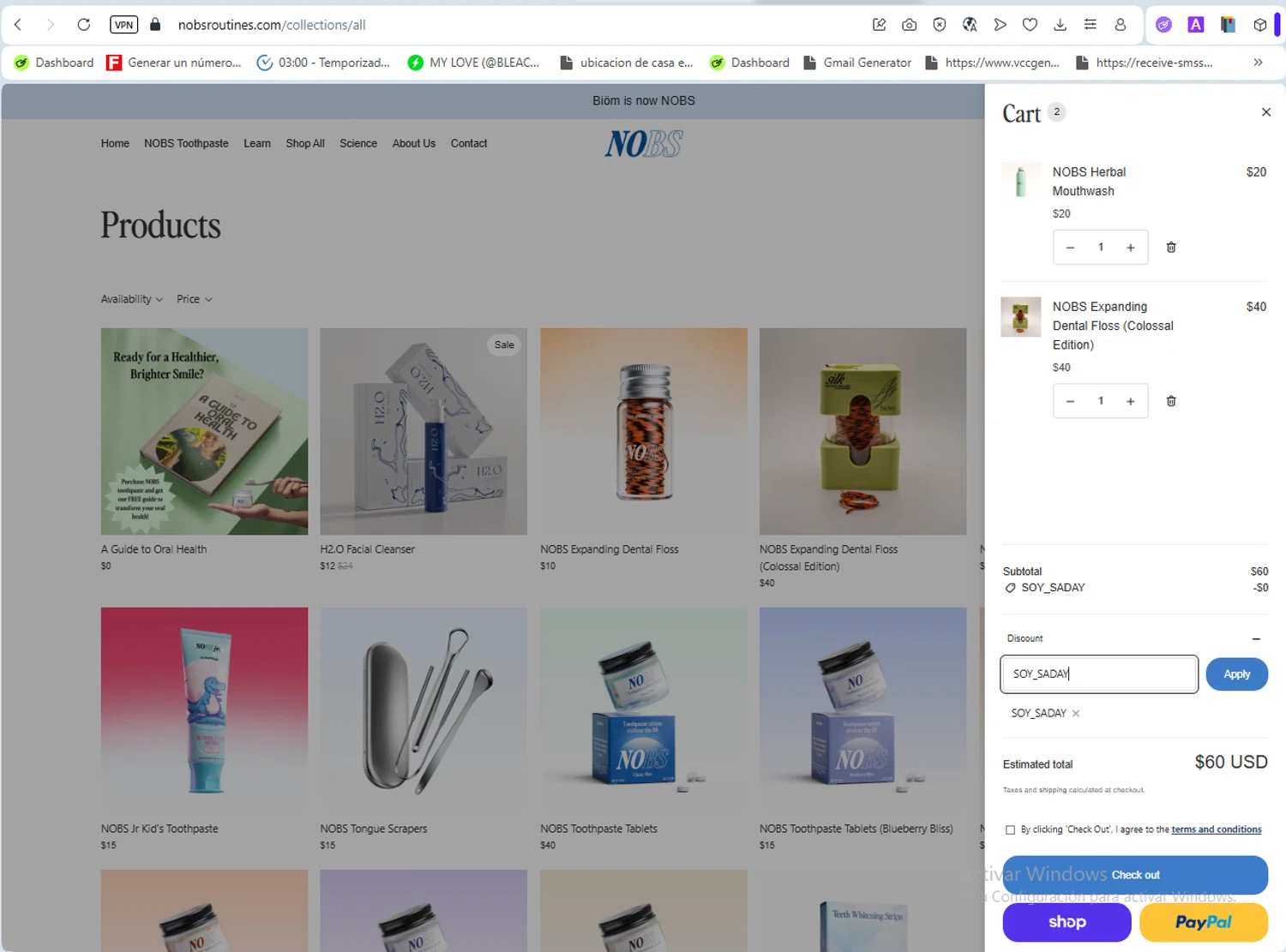Open the Home menu item
This screenshot has height=952, width=1286.
point(115,143)
